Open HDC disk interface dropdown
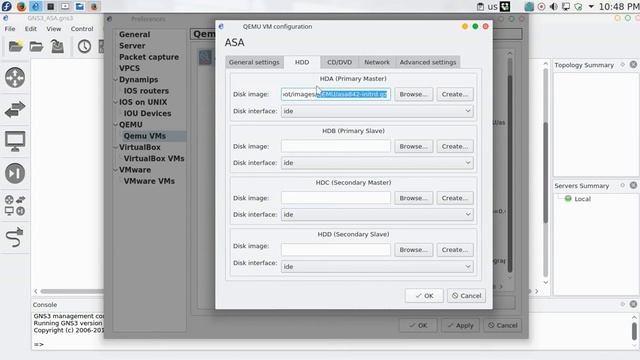640x360 pixels. [x=377, y=215]
